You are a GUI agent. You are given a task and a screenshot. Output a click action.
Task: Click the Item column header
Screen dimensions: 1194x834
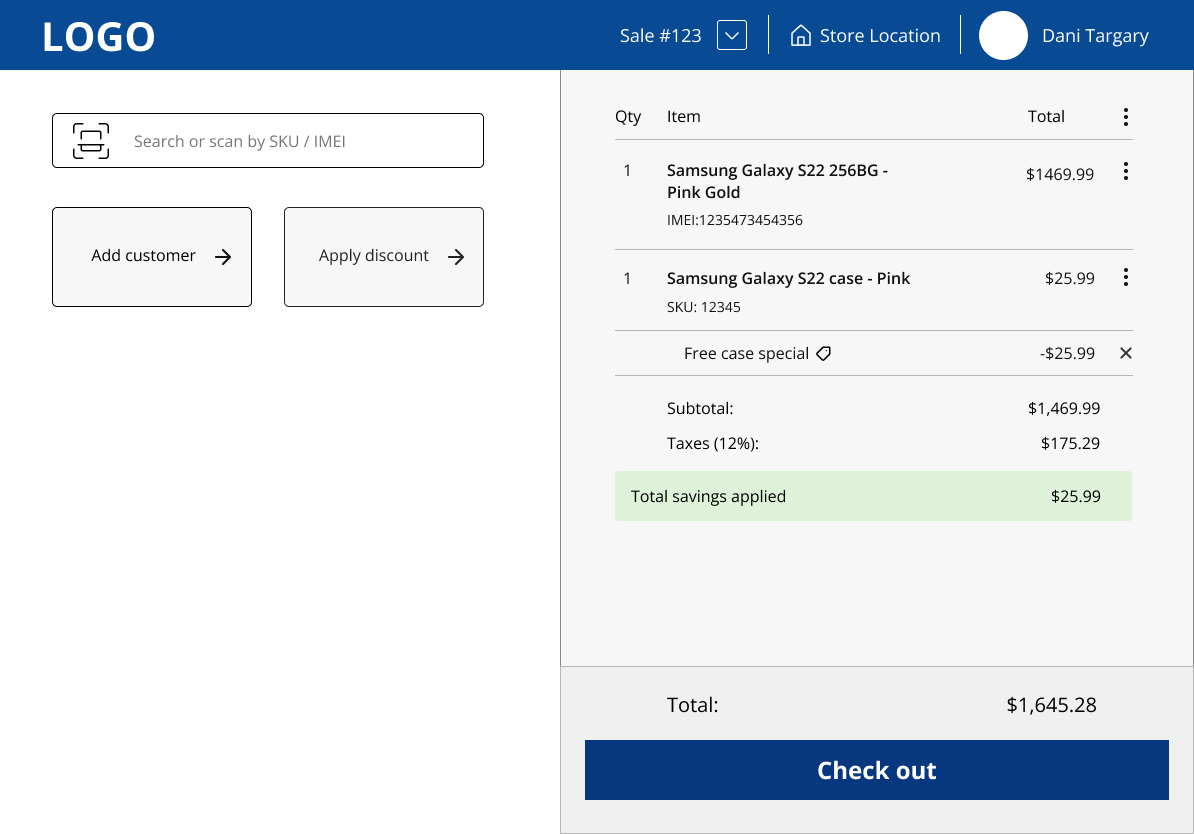(x=683, y=117)
